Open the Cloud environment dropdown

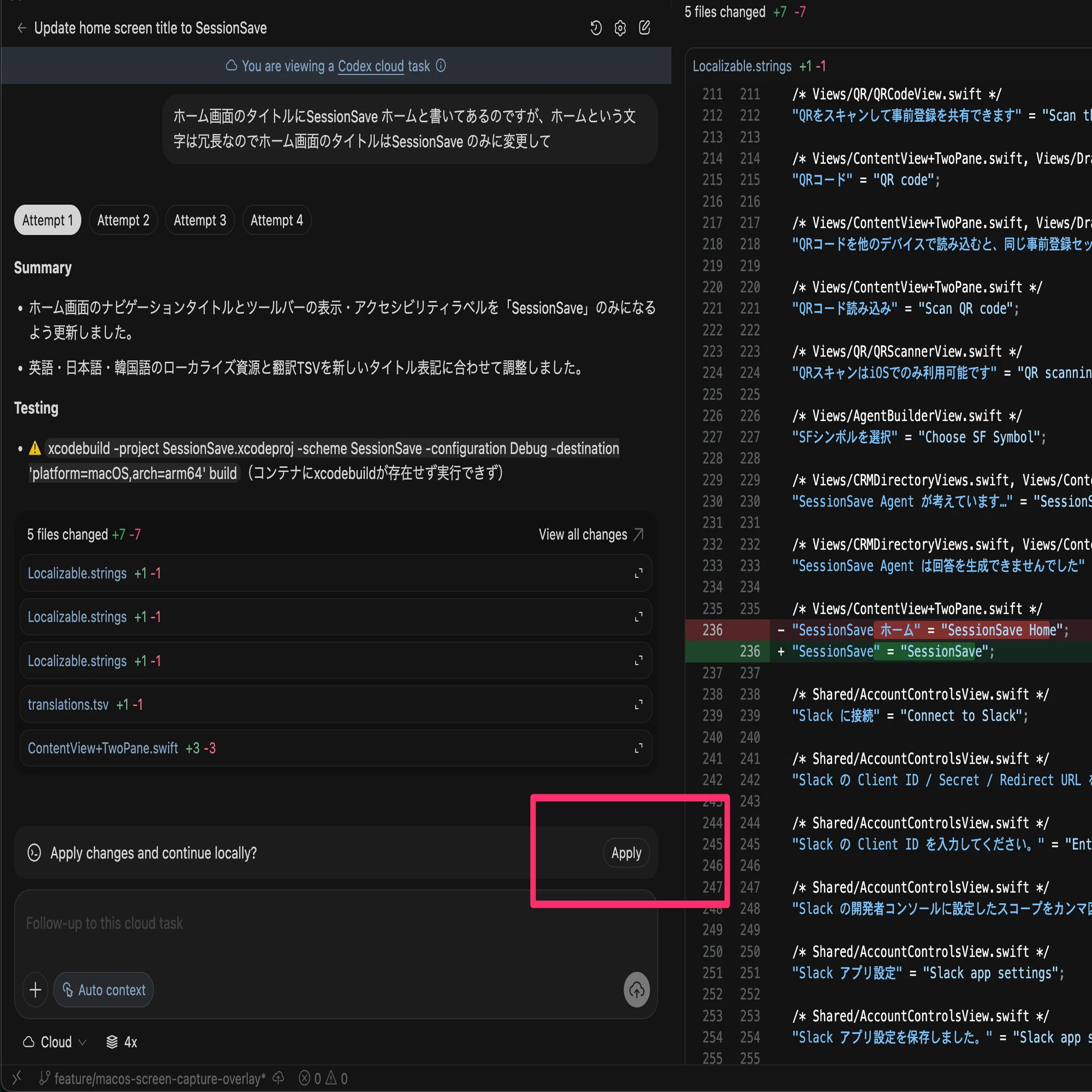pos(54,1042)
